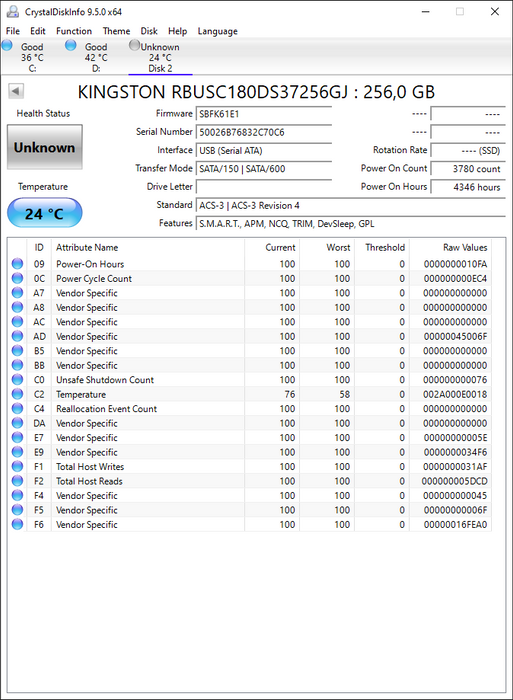Click raw value 00000045006F

(455, 336)
